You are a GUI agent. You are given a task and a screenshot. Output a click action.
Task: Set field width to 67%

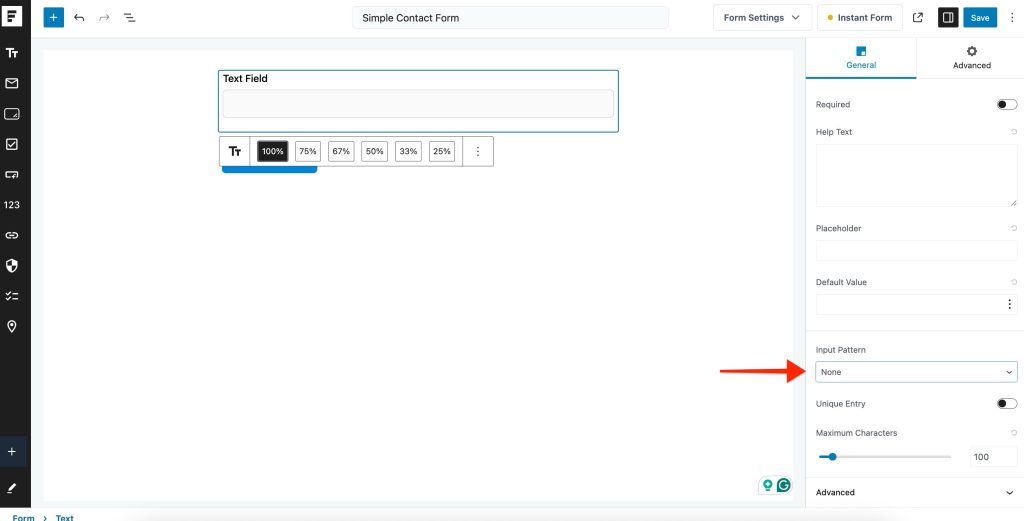point(341,151)
